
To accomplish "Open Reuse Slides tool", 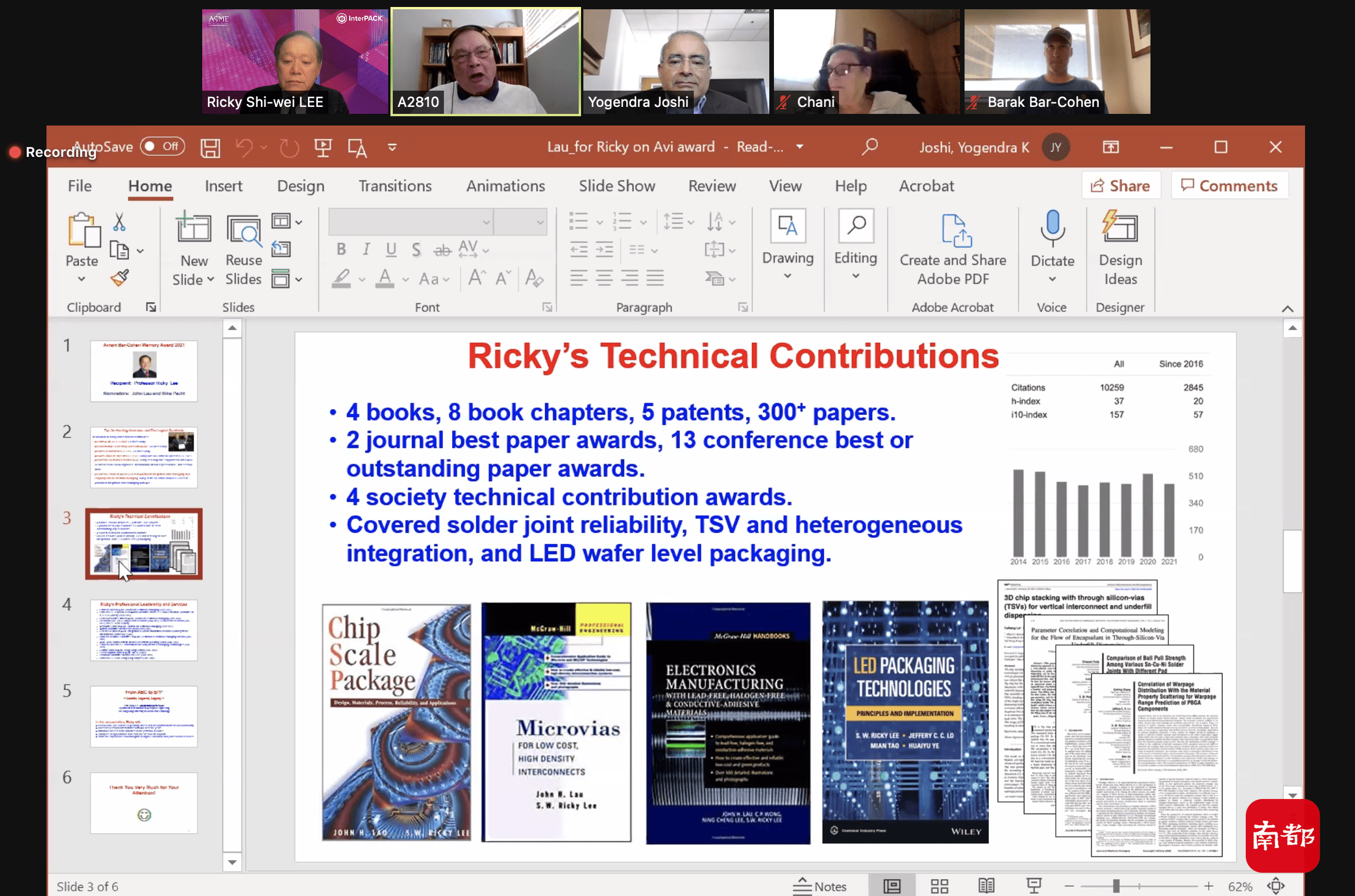I will (x=243, y=250).
